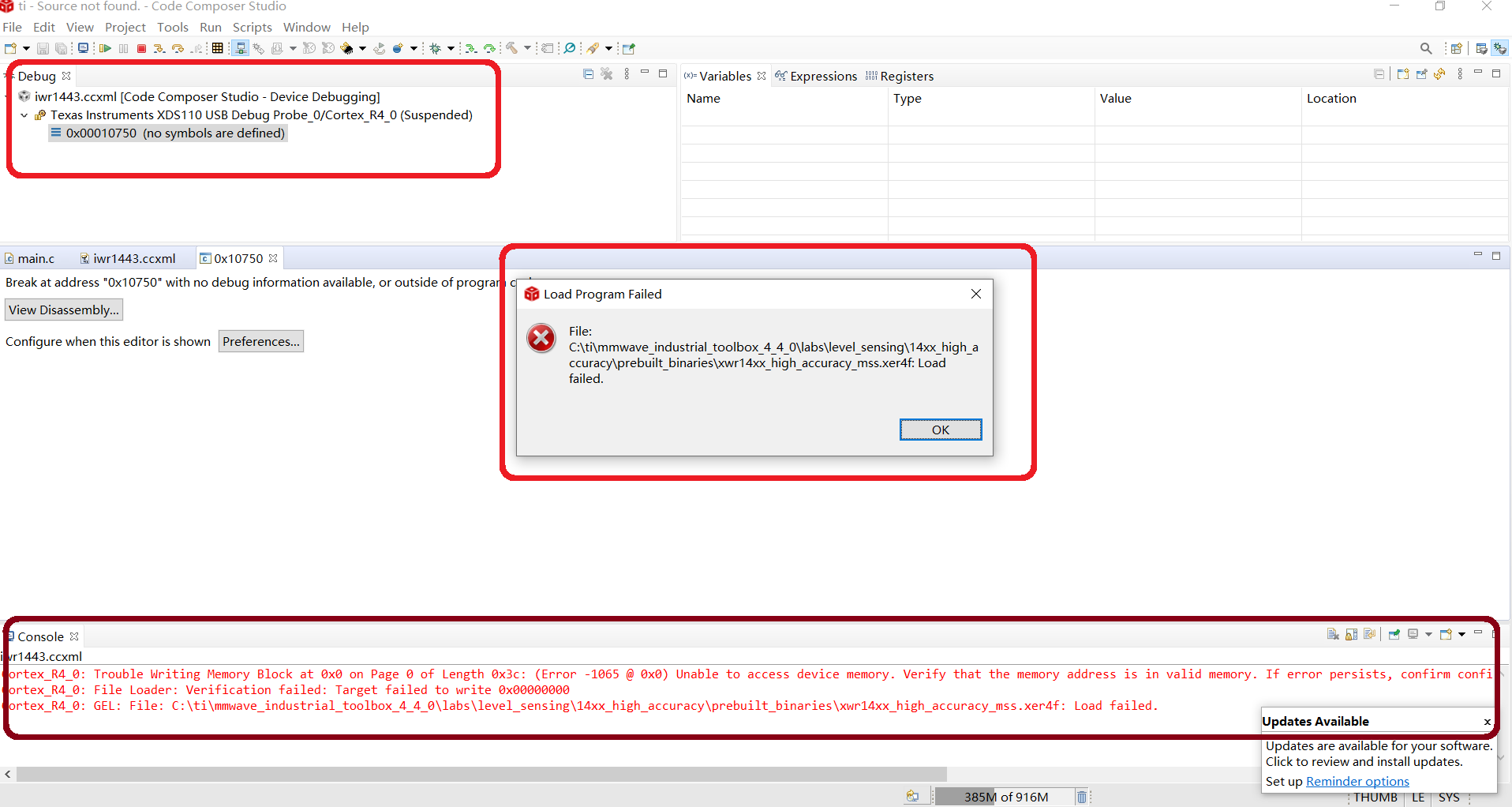Click the magnifier search icon at top right
1512x807 pixels.
click(x=1426, y=48)
